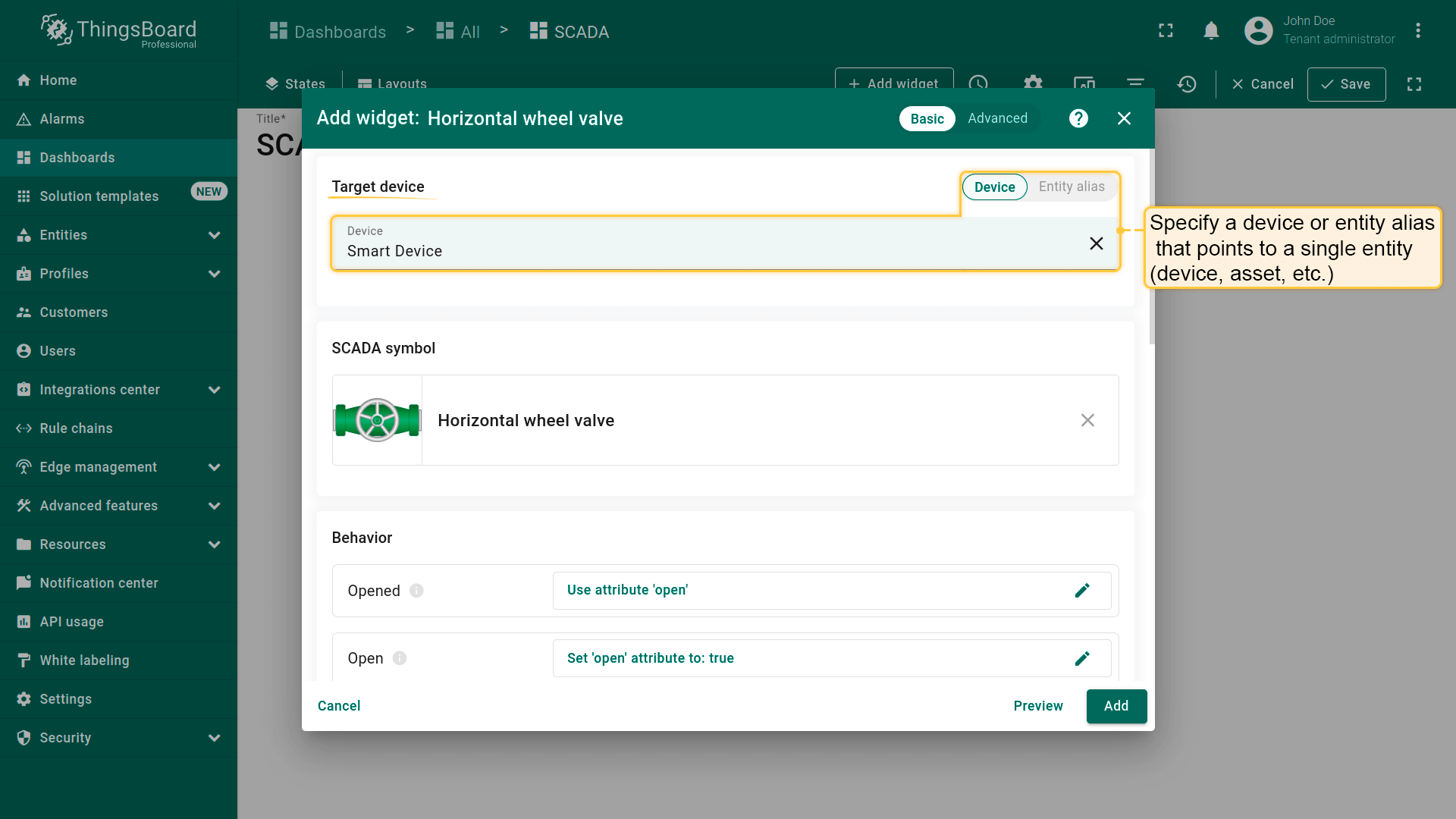Click the Preview button
Screen dimensions: 1456x819
point(1037,706)
